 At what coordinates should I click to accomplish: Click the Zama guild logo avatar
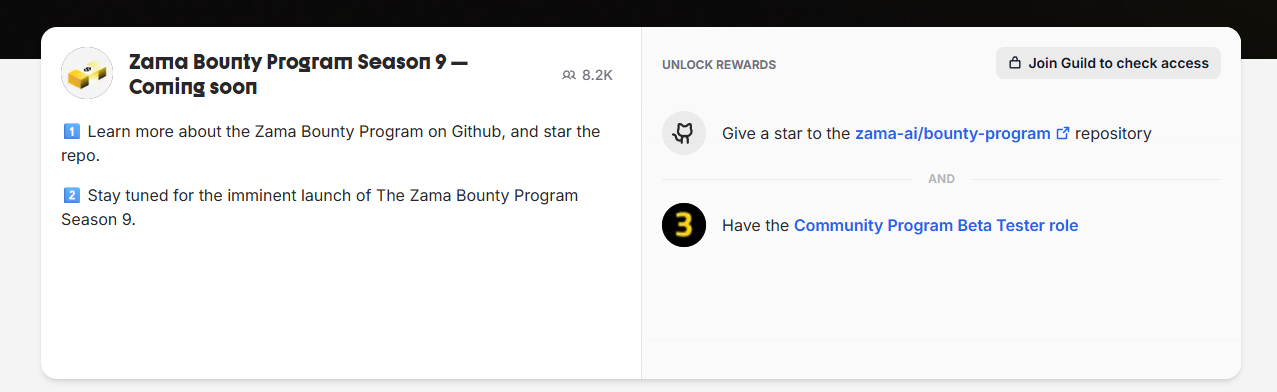click(87, 73)
